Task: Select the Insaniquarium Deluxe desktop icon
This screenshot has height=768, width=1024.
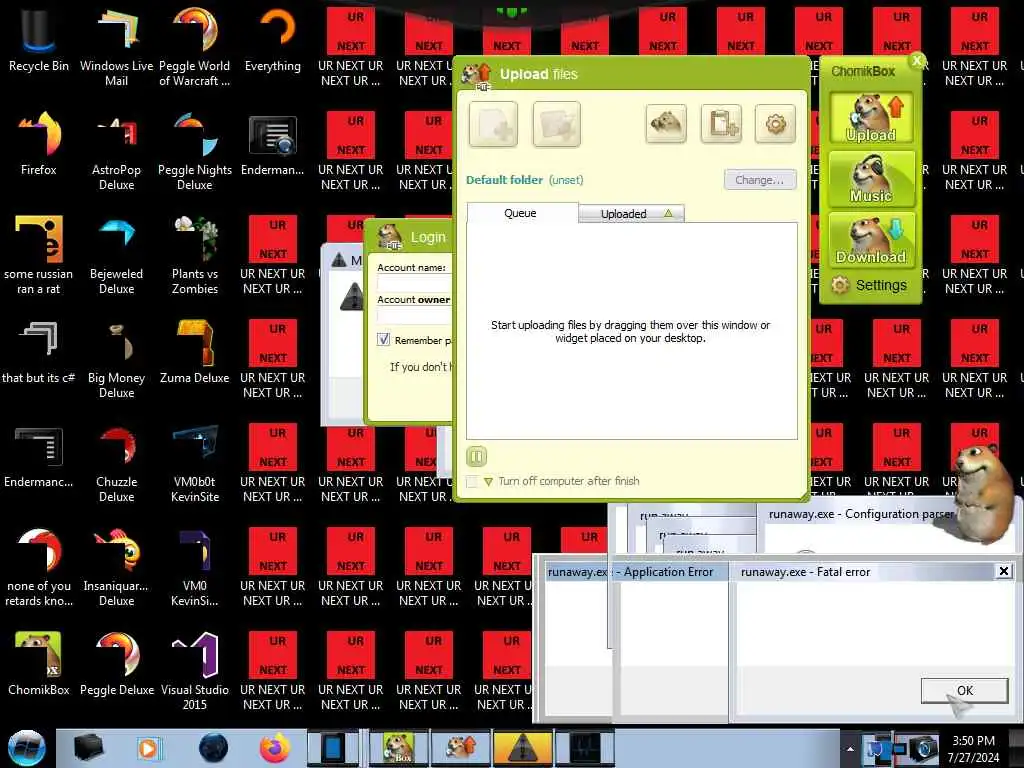Action: click(116, 566)
